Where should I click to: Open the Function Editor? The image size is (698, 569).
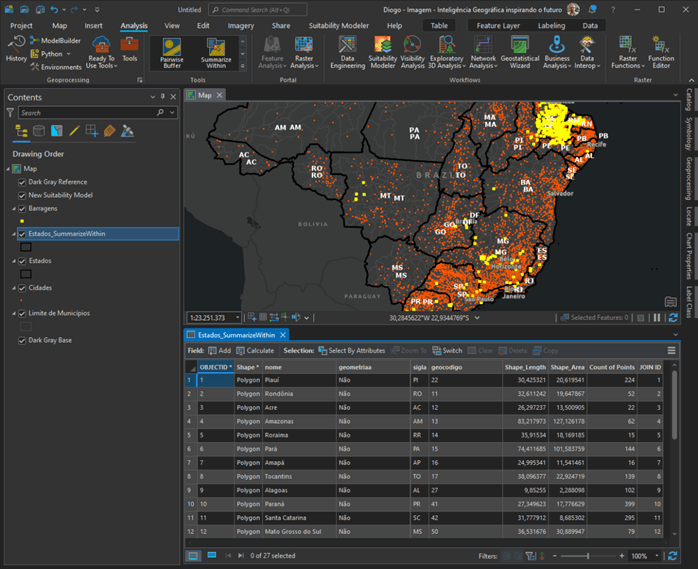[661, 53]
